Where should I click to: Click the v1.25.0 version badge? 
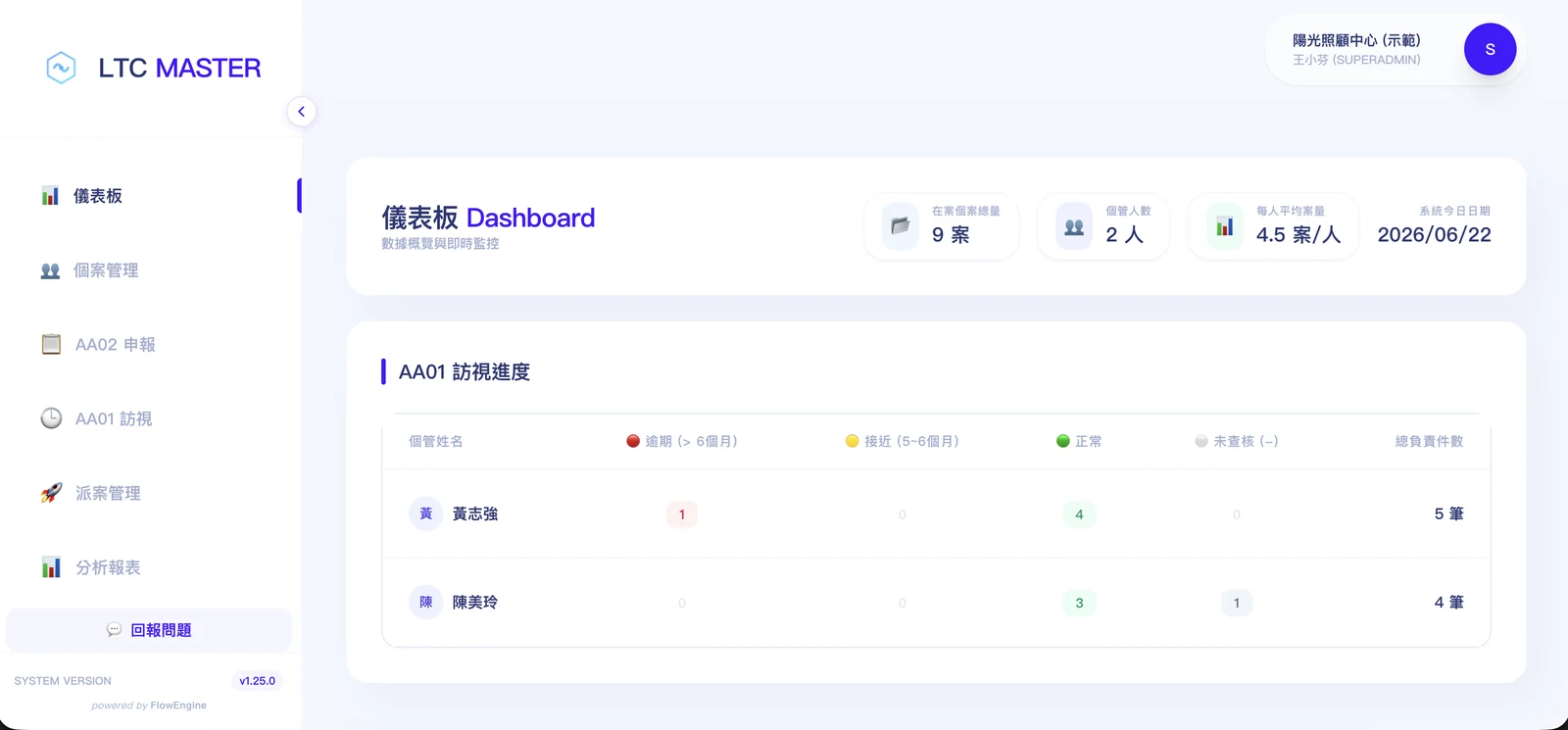pyautogui.click(x=258, y=681)
